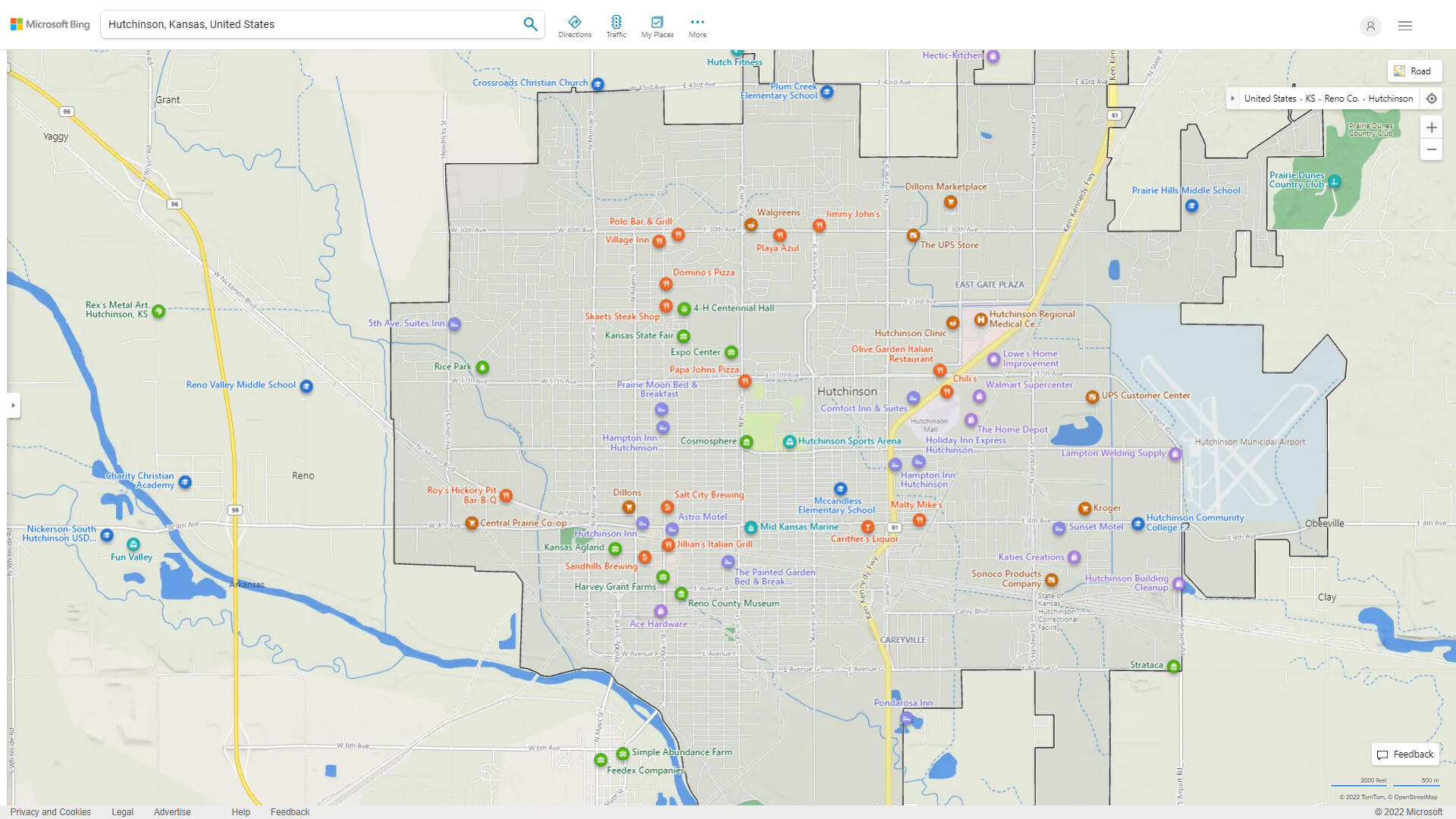Viewport: 1456px width, 819px height.
Task: Click the zoom out minus icon
Action: pyautogui.click(x=1430, y=150)
